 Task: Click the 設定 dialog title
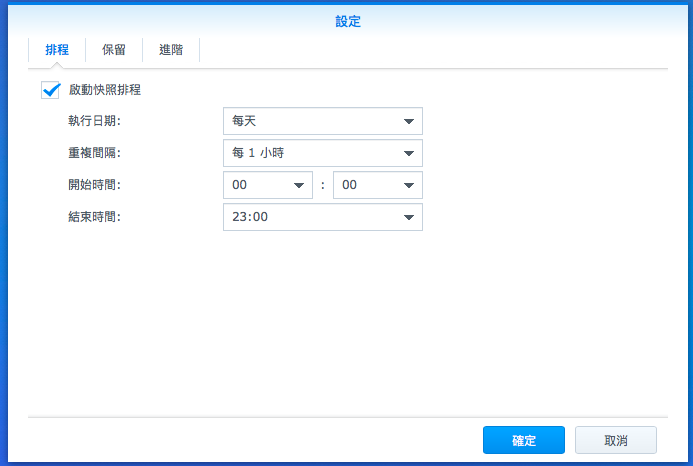(x=347, y=20)
